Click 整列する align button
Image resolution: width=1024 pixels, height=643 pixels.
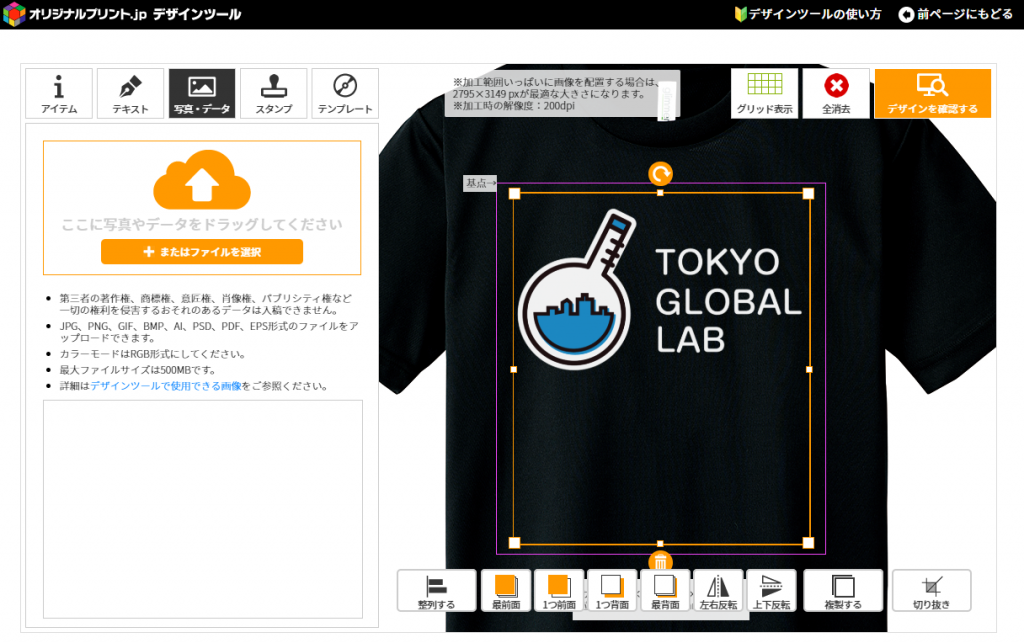(436, 591)
